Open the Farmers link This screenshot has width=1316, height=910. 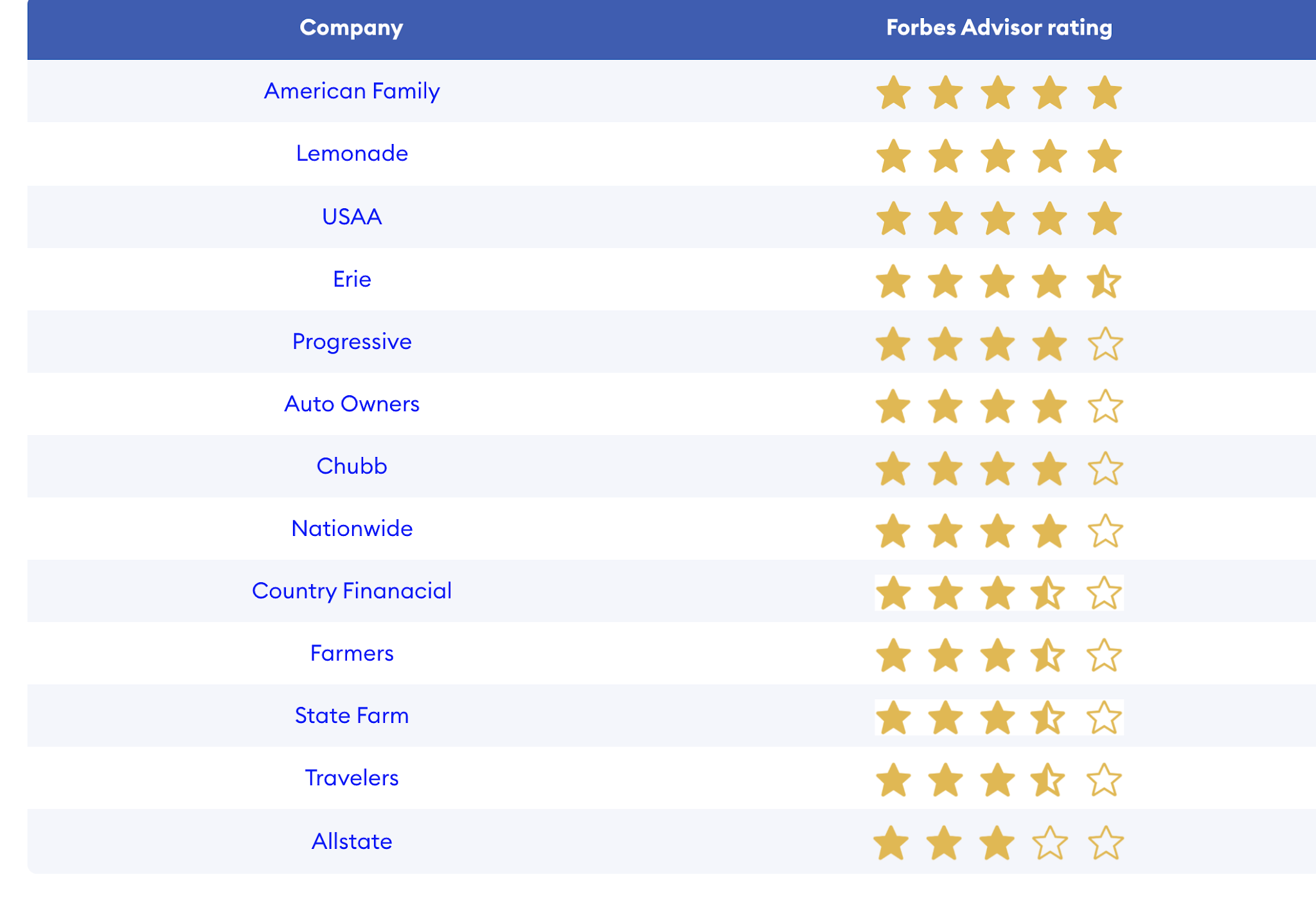click(x=351, y=653)
